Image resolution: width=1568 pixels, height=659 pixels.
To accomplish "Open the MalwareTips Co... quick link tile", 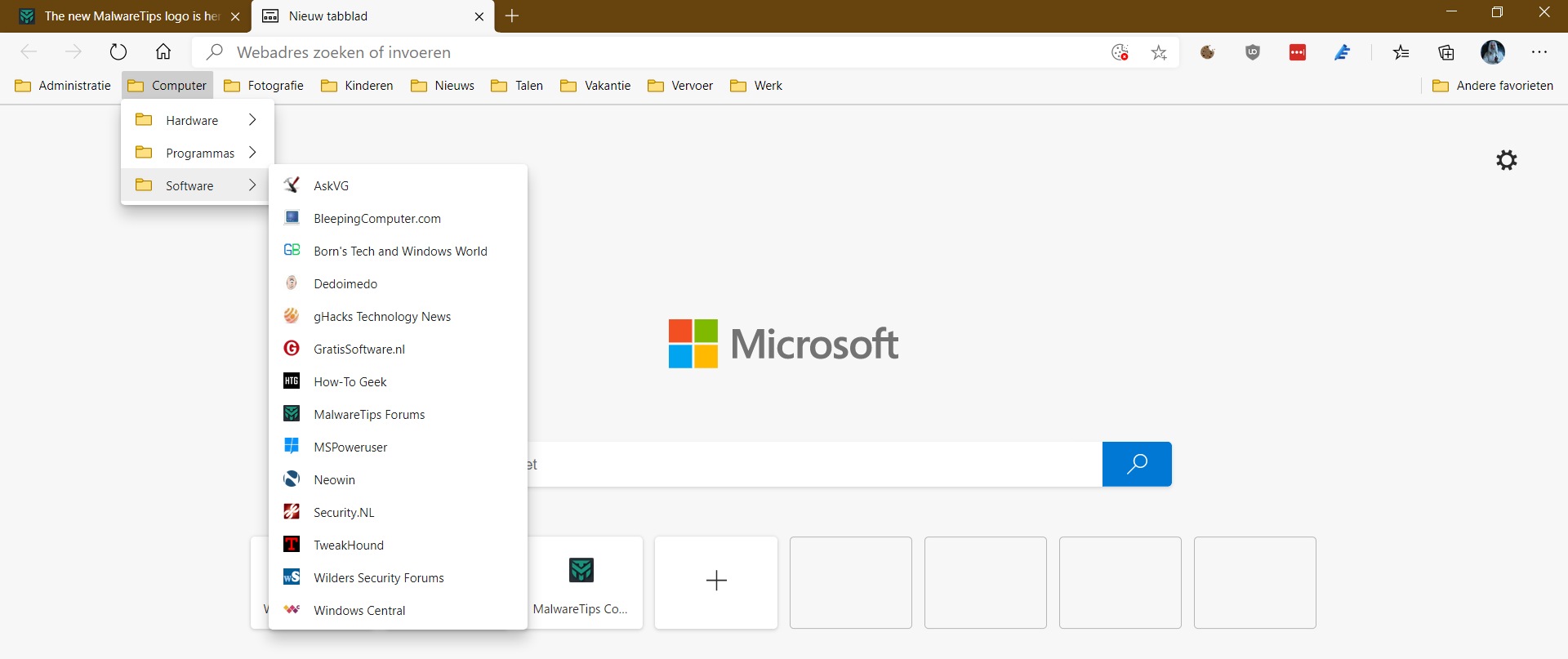I will [x=585, y=582].
